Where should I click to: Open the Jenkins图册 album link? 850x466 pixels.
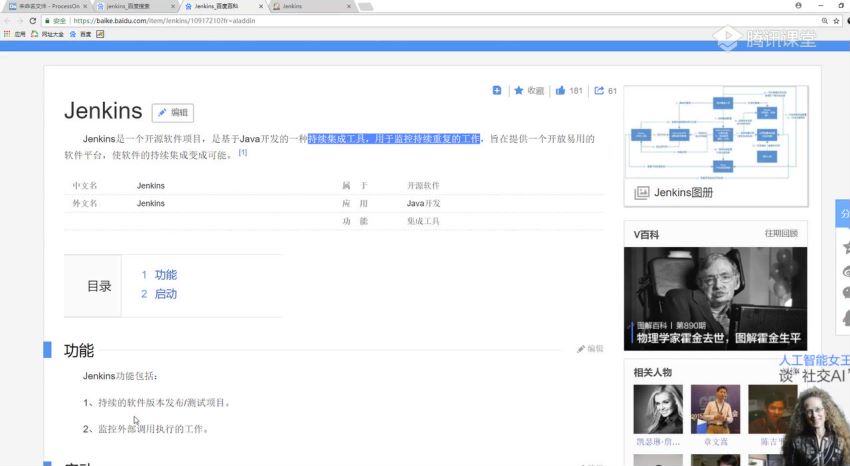point(683,192)
